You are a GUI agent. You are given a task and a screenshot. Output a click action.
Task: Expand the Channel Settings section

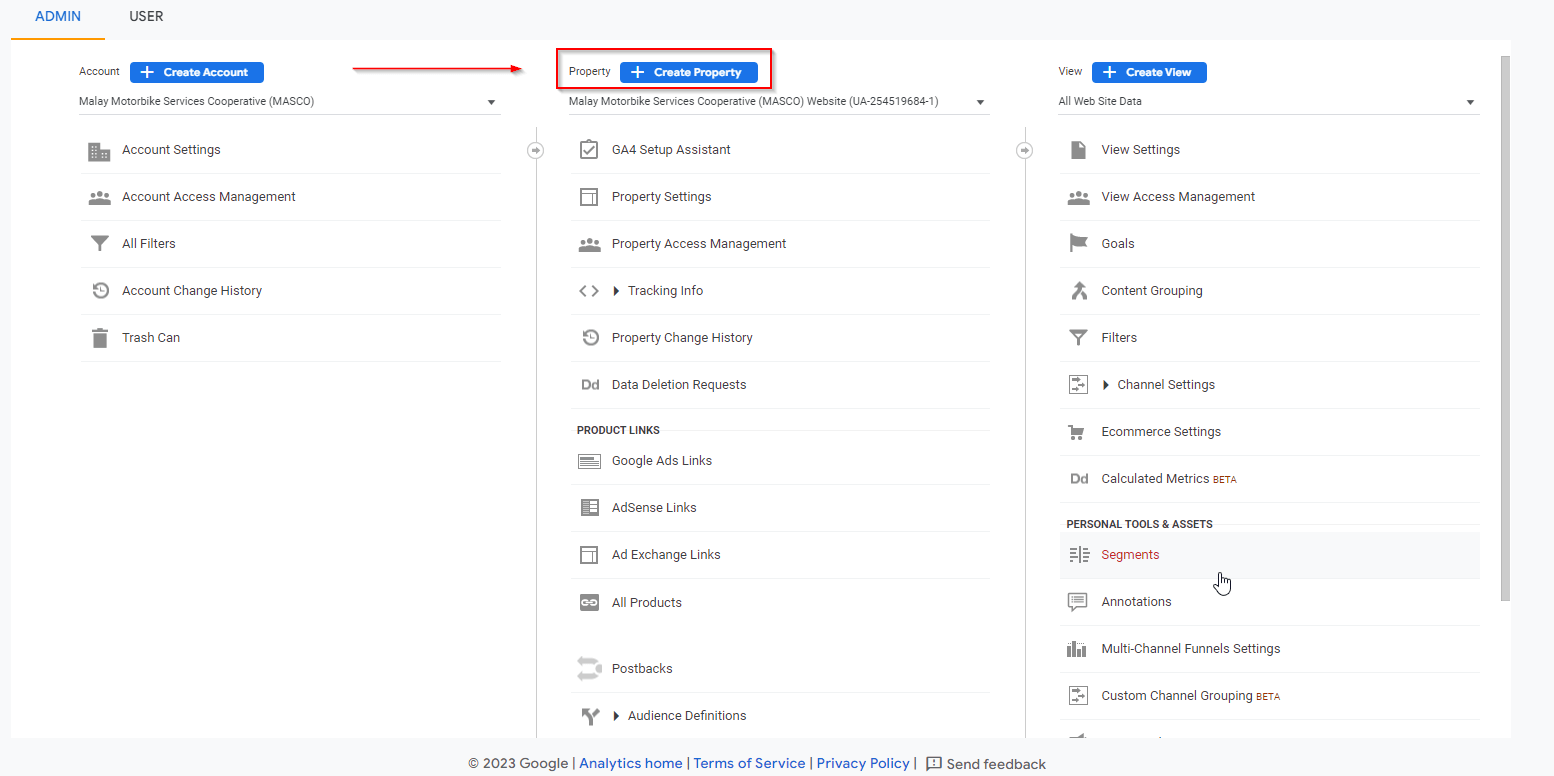pos(1106,385)
